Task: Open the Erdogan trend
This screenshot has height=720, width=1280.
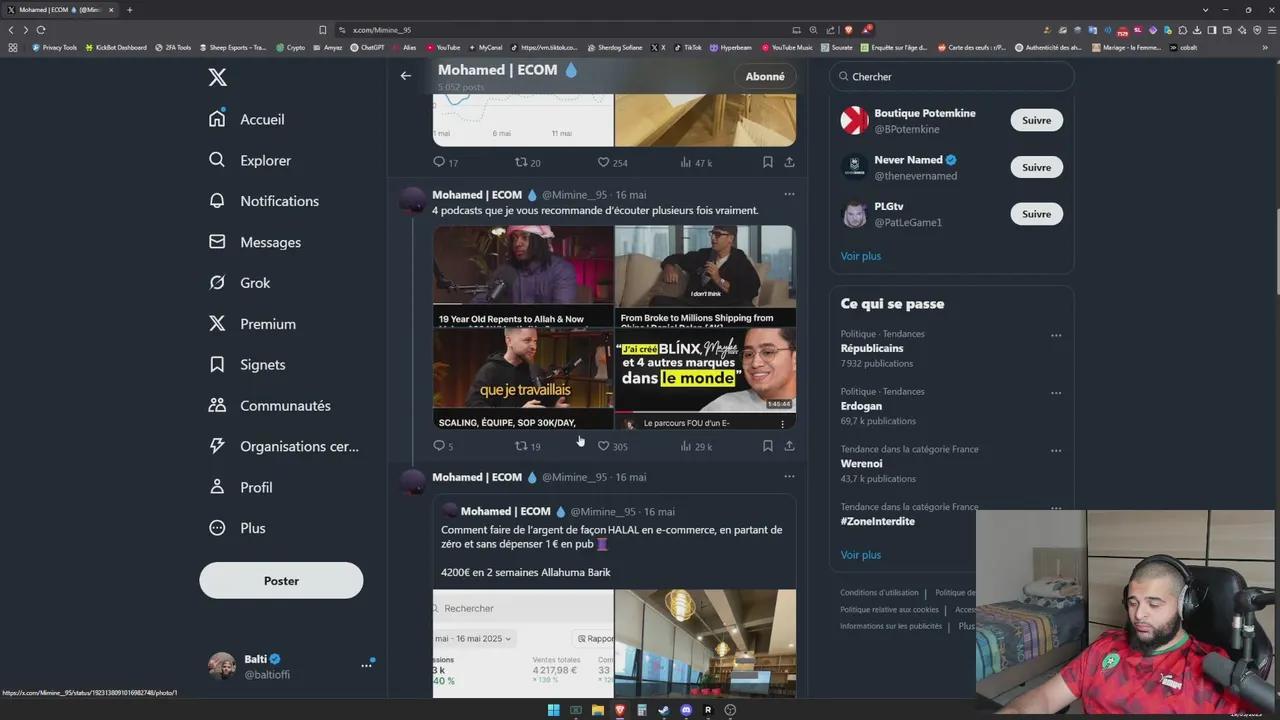Action: 861,406
